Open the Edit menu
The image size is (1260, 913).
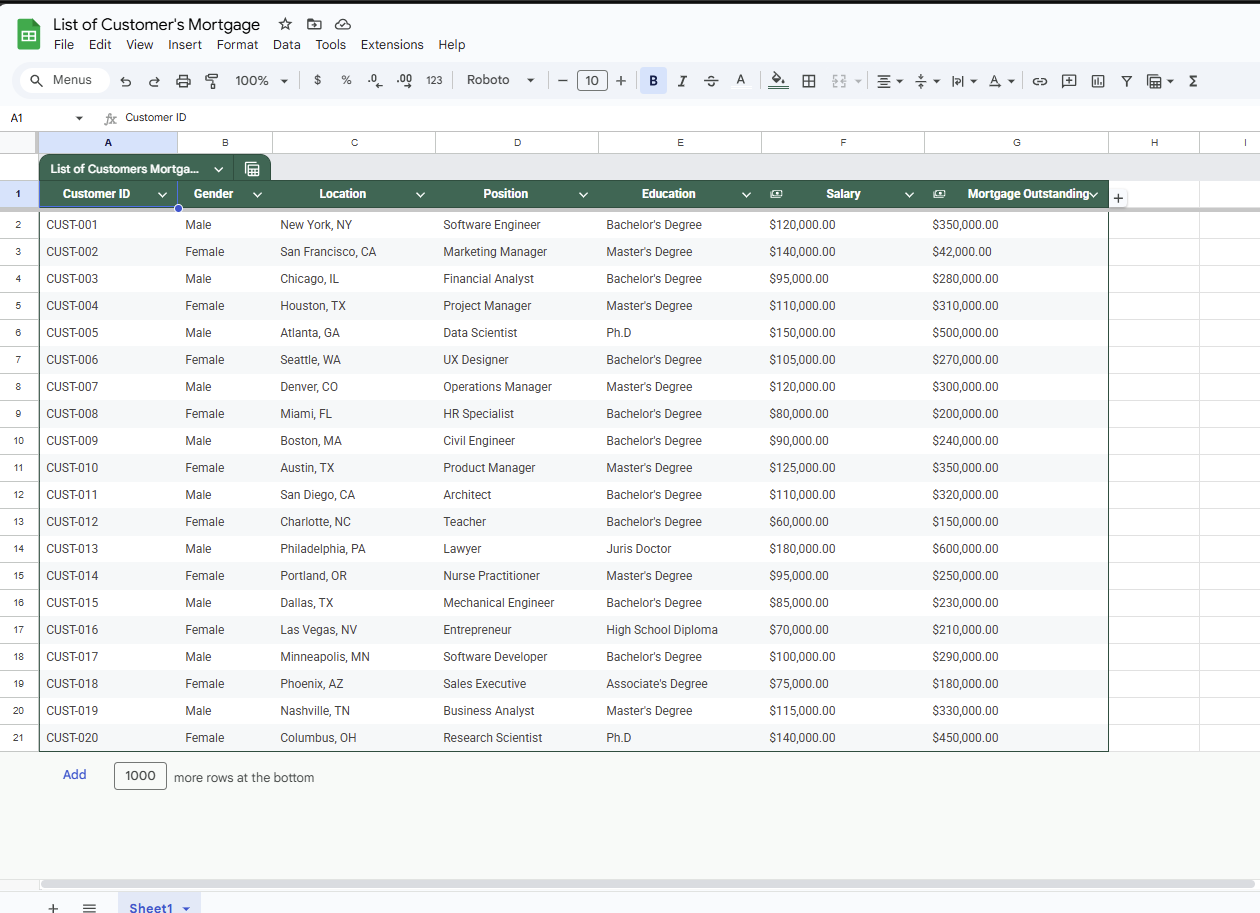100,45
